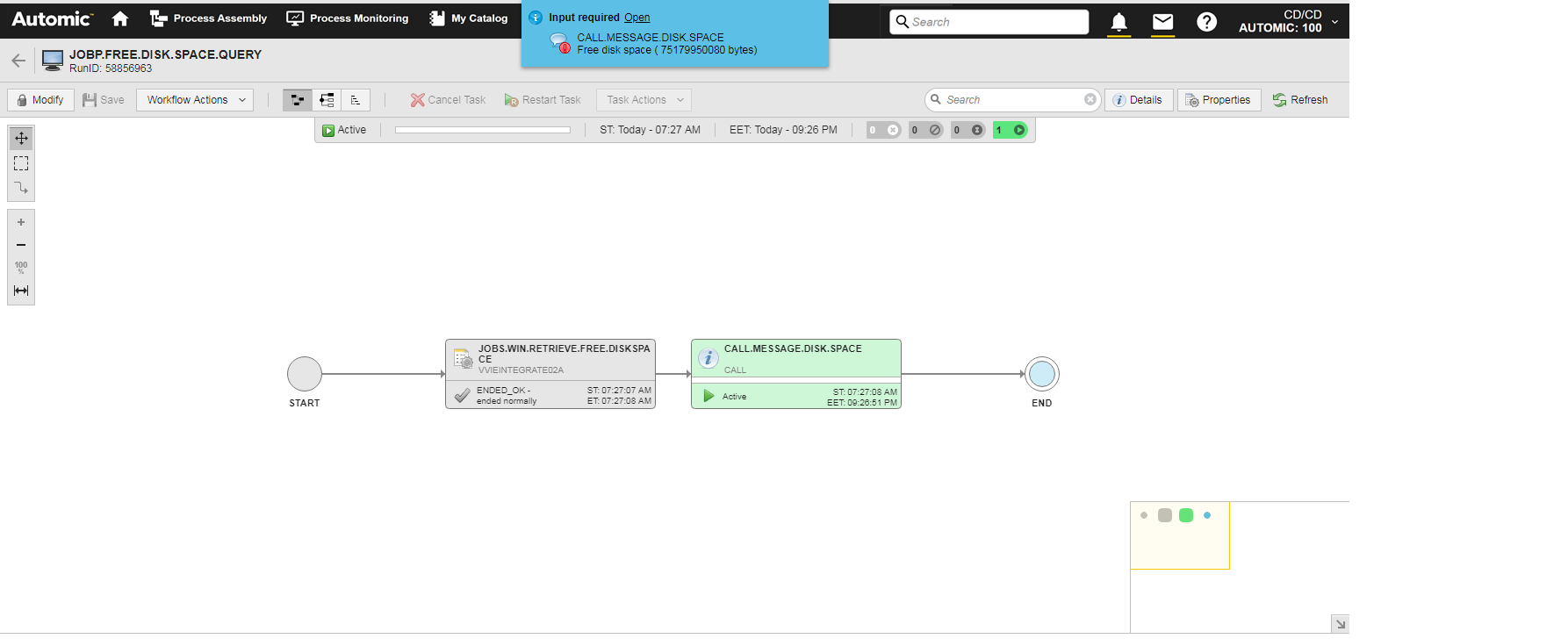Toggle the active tasks filter showing 1
The image size is (1568, 639).
coord(1010,130)
